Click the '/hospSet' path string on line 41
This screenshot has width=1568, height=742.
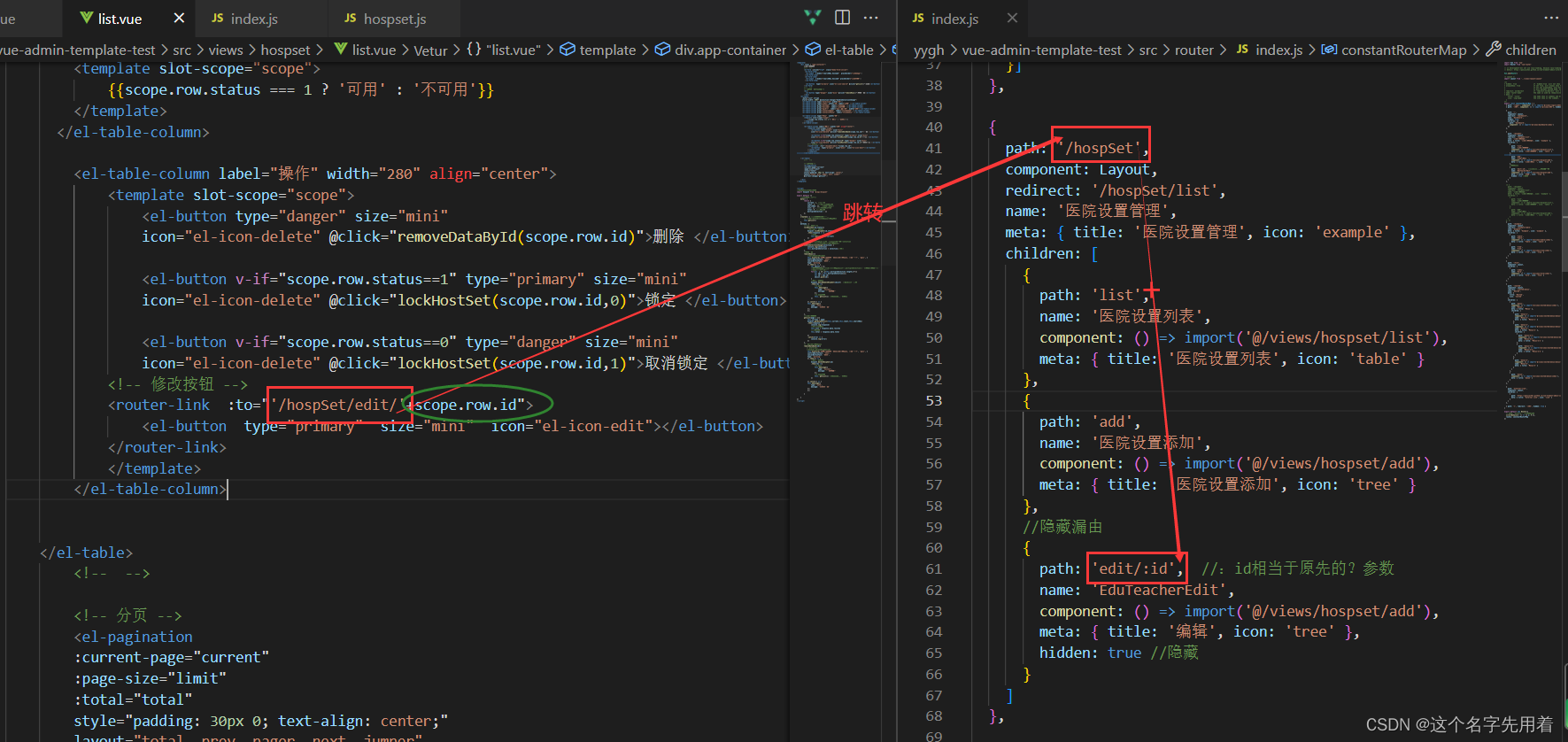click(x=1099, y=148)
